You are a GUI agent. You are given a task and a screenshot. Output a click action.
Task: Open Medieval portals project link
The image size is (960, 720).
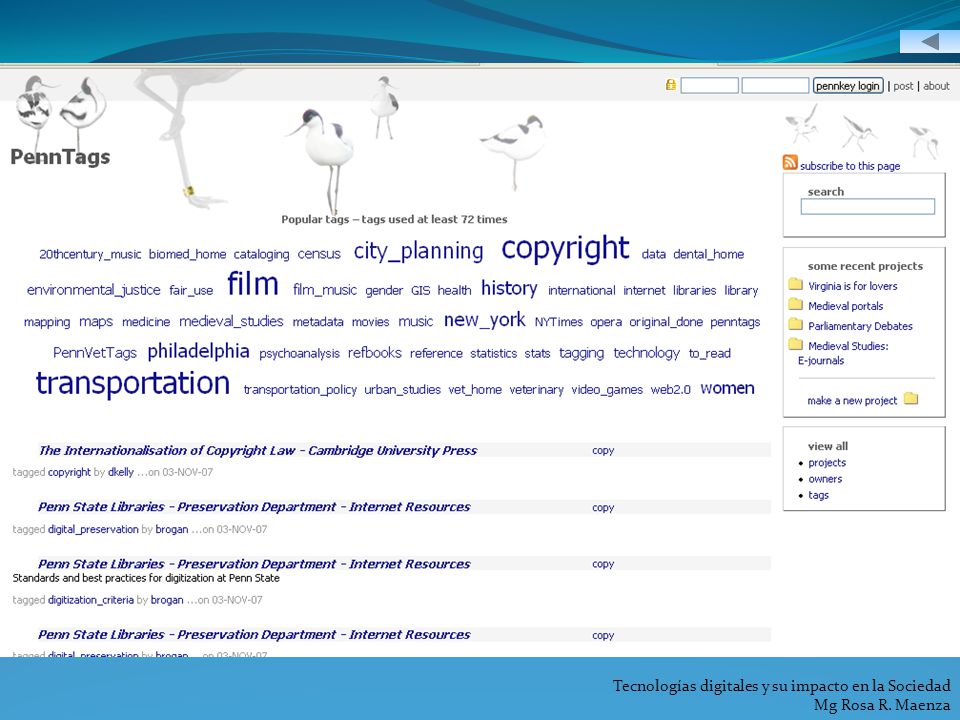846,306
